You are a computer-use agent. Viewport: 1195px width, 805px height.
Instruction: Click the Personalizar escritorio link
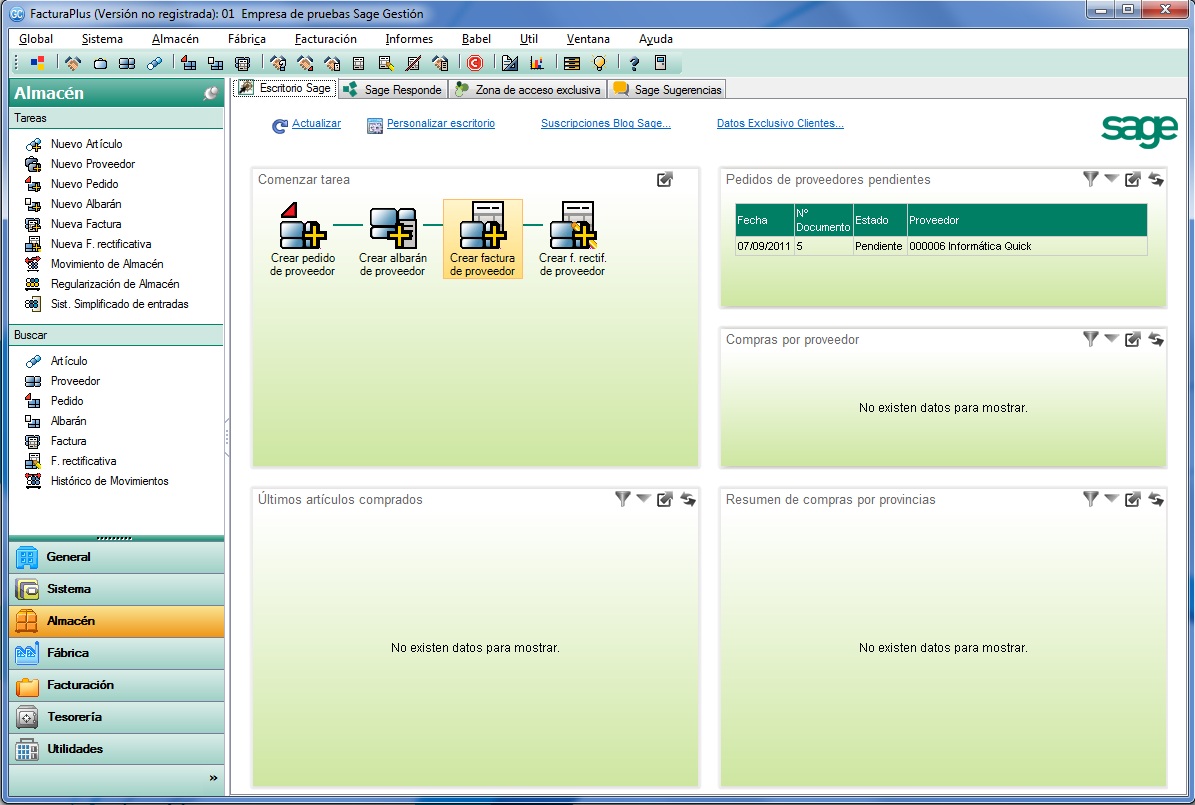tap(441, 123)
